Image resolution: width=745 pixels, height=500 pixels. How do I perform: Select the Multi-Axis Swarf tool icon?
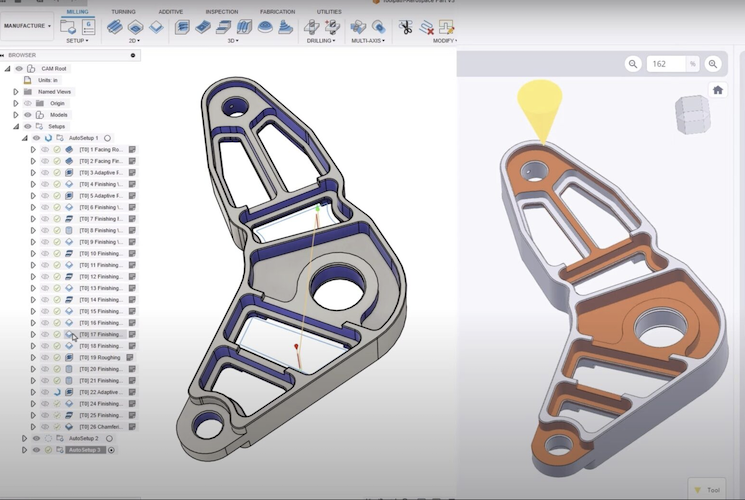point(358,27)
